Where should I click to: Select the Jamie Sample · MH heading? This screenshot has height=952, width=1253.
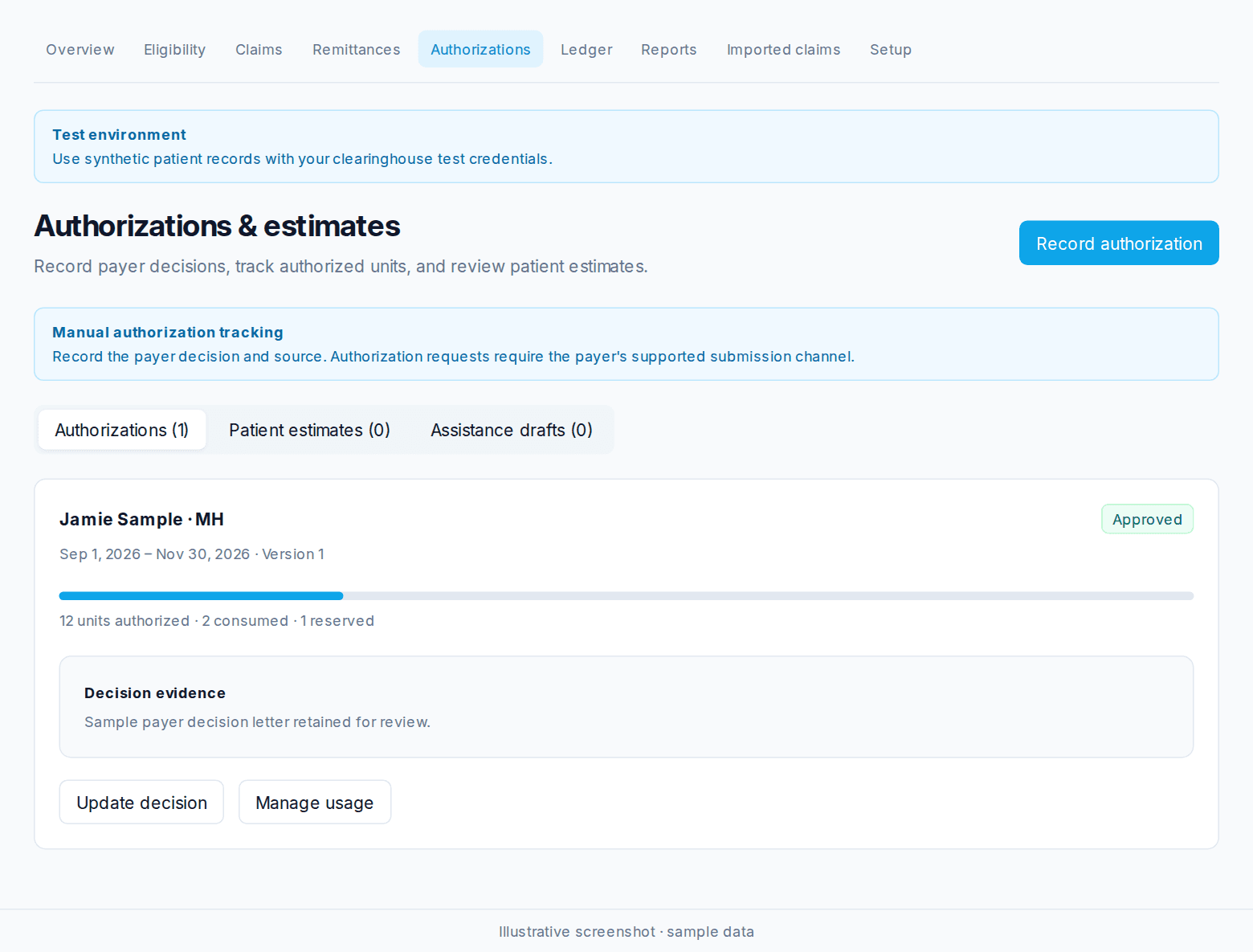141,520
